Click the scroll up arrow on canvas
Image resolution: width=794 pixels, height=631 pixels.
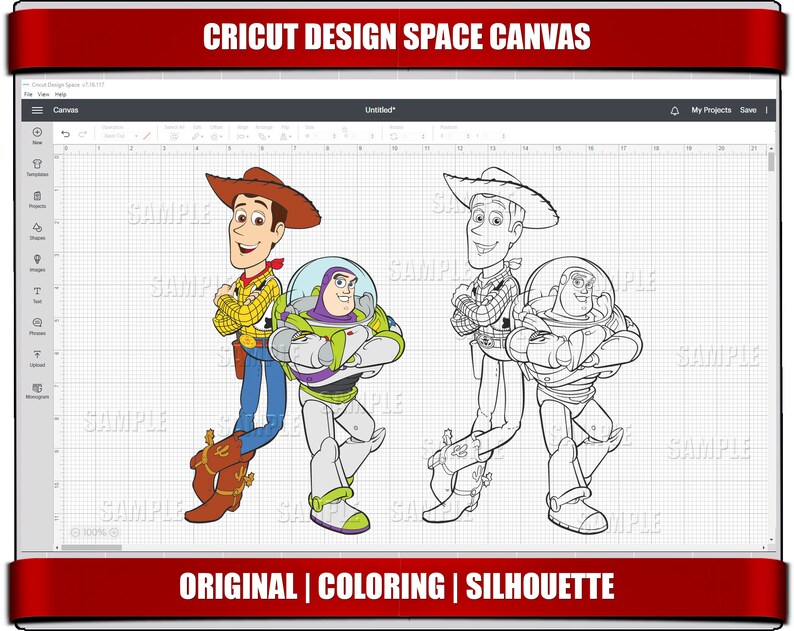pyautogui.click(x=771, y=149)
